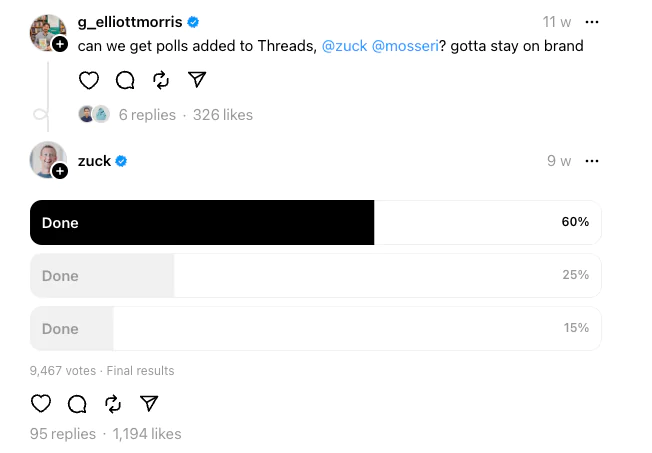Open zuck's profile from the username

[x=94, y=161]
